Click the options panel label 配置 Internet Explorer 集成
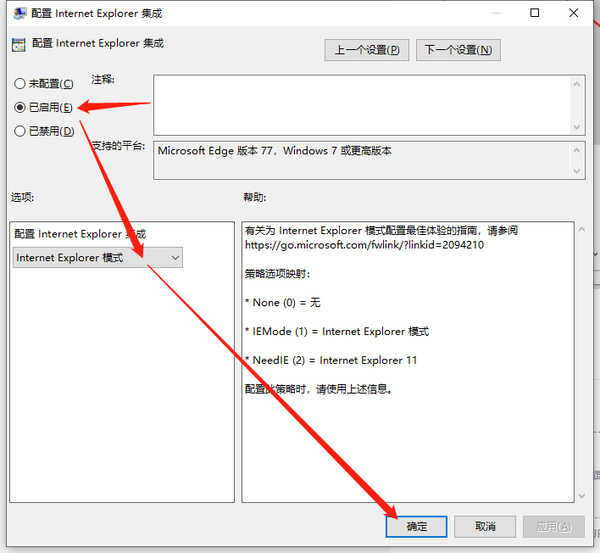Screen dimensions: 600x553 (80, 234)
